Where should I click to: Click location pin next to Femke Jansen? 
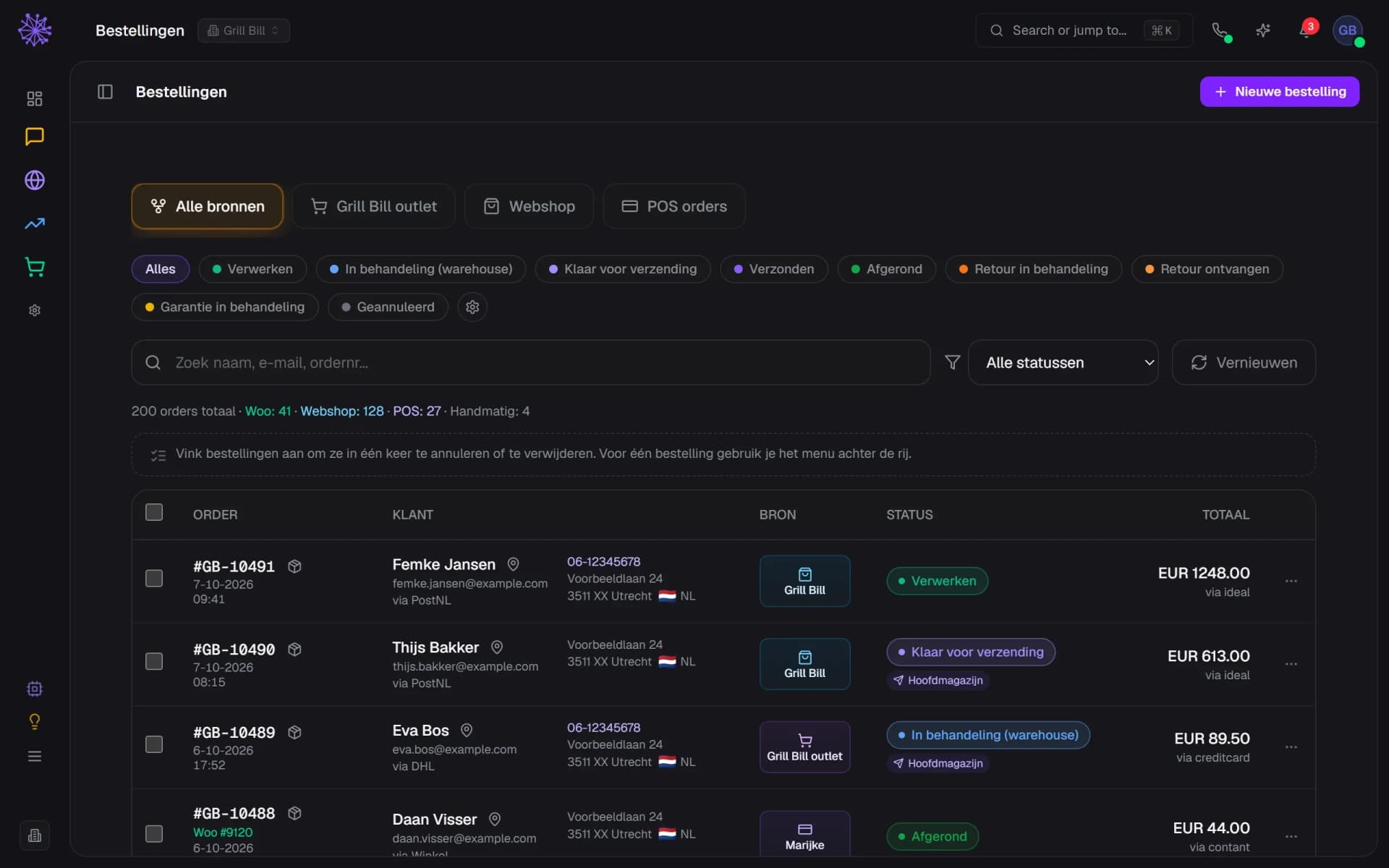[513, 564]
